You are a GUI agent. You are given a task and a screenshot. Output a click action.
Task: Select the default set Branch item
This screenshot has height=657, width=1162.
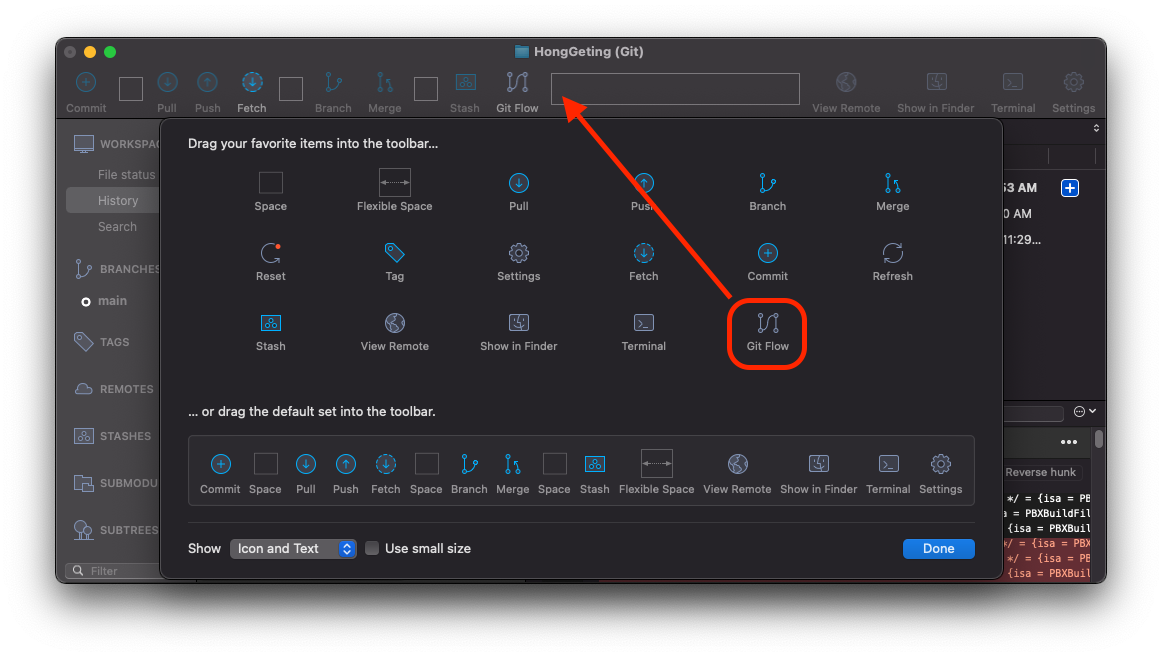(x=469, y=473)
